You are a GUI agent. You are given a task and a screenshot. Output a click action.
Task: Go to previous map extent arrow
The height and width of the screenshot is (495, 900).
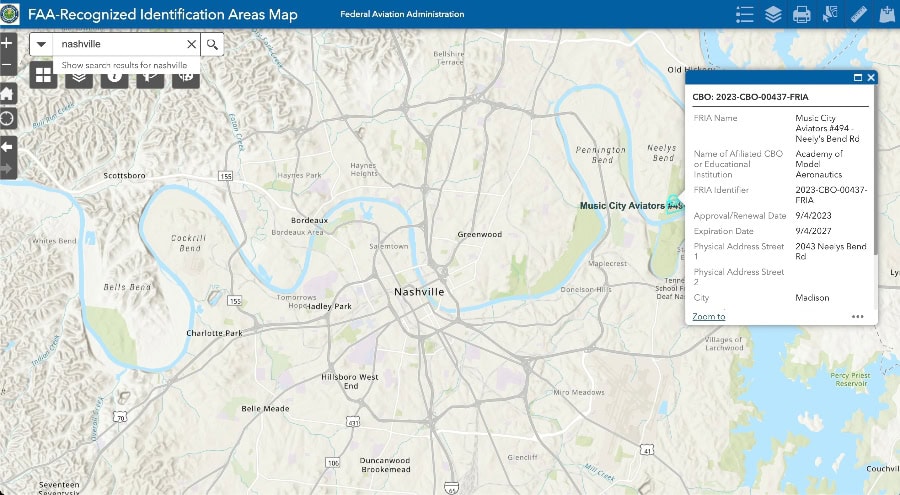click(x=7, y=146)
